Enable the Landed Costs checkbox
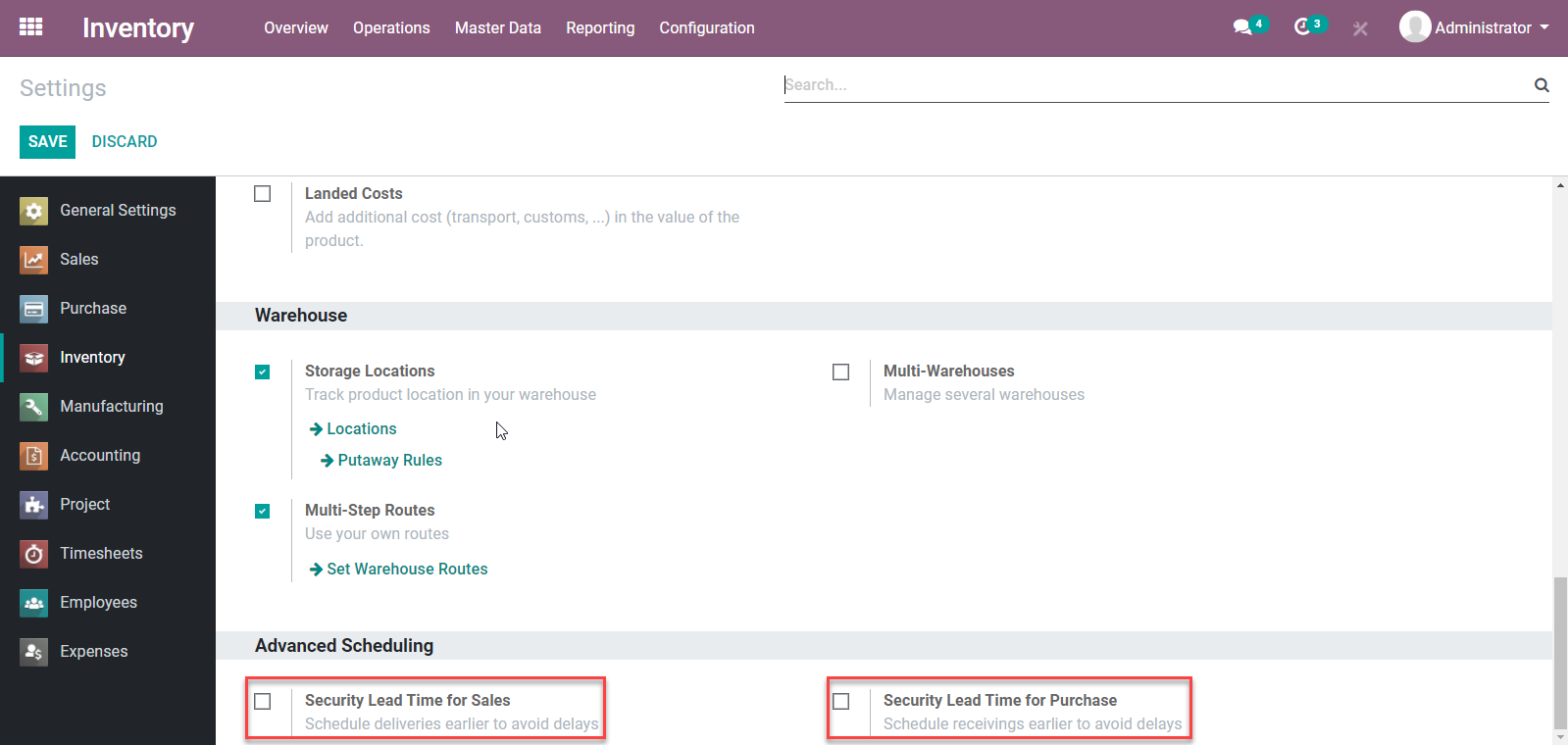Viewport: 1568px width, 745px height. click(x=263, y=194)
